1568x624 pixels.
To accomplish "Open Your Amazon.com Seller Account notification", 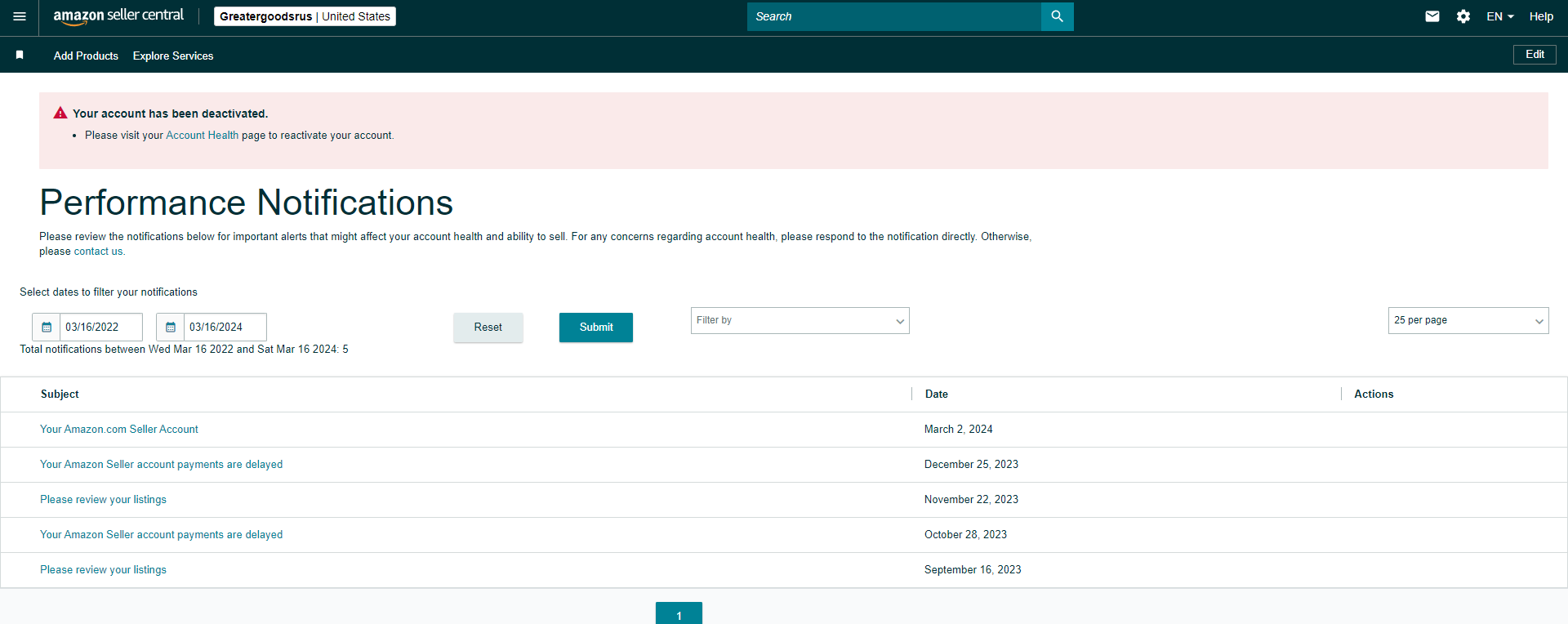I will coord(119,429).
